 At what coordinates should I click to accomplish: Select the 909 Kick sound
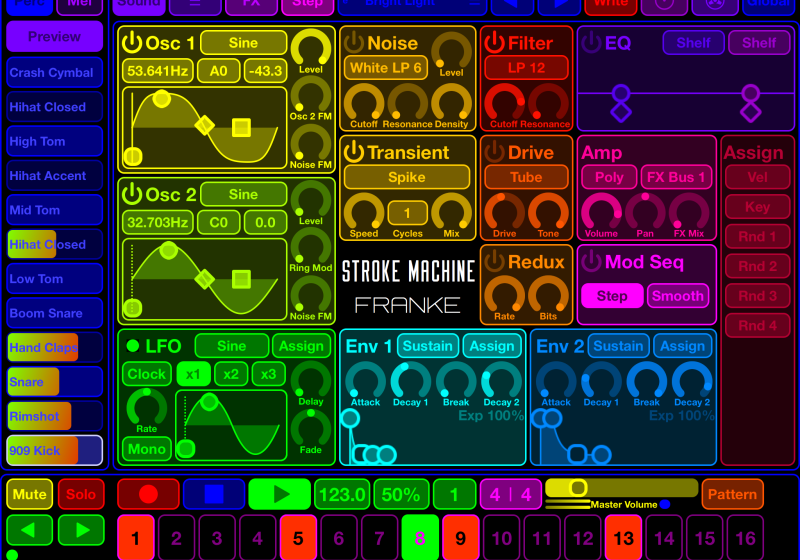pos(54,450)
